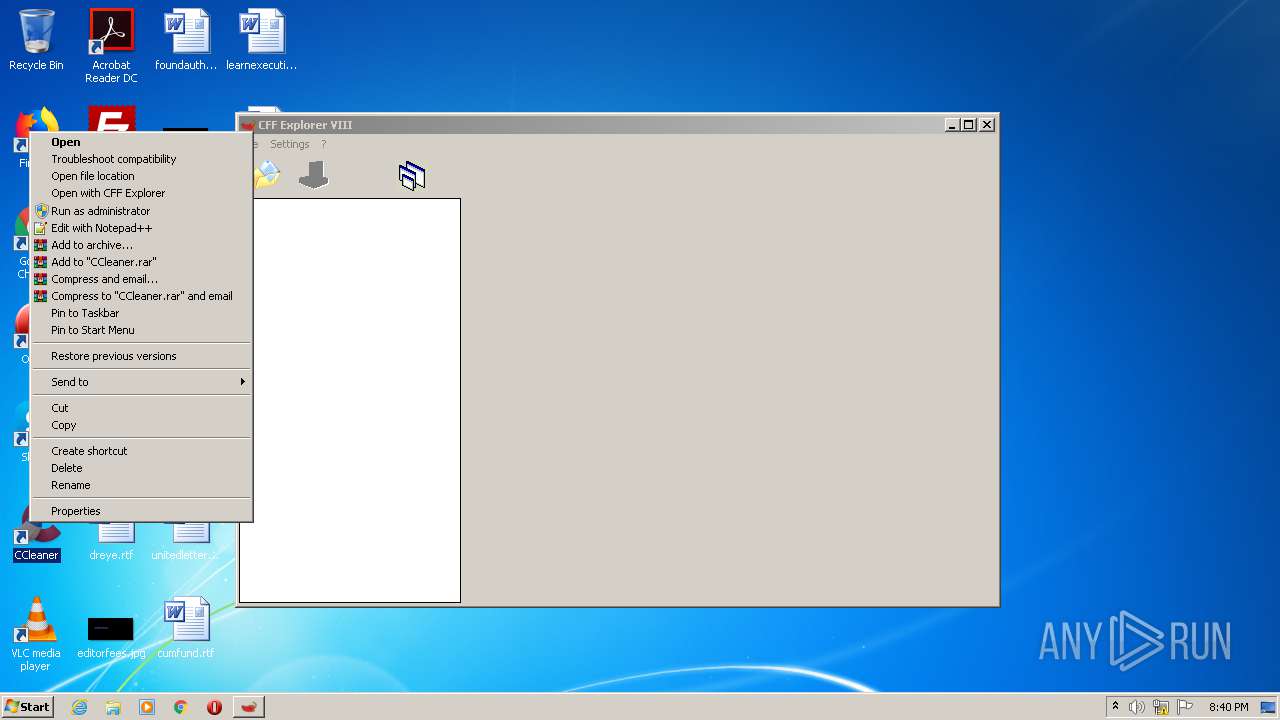Open the cumfund.rtf document icon

point(186,628)
